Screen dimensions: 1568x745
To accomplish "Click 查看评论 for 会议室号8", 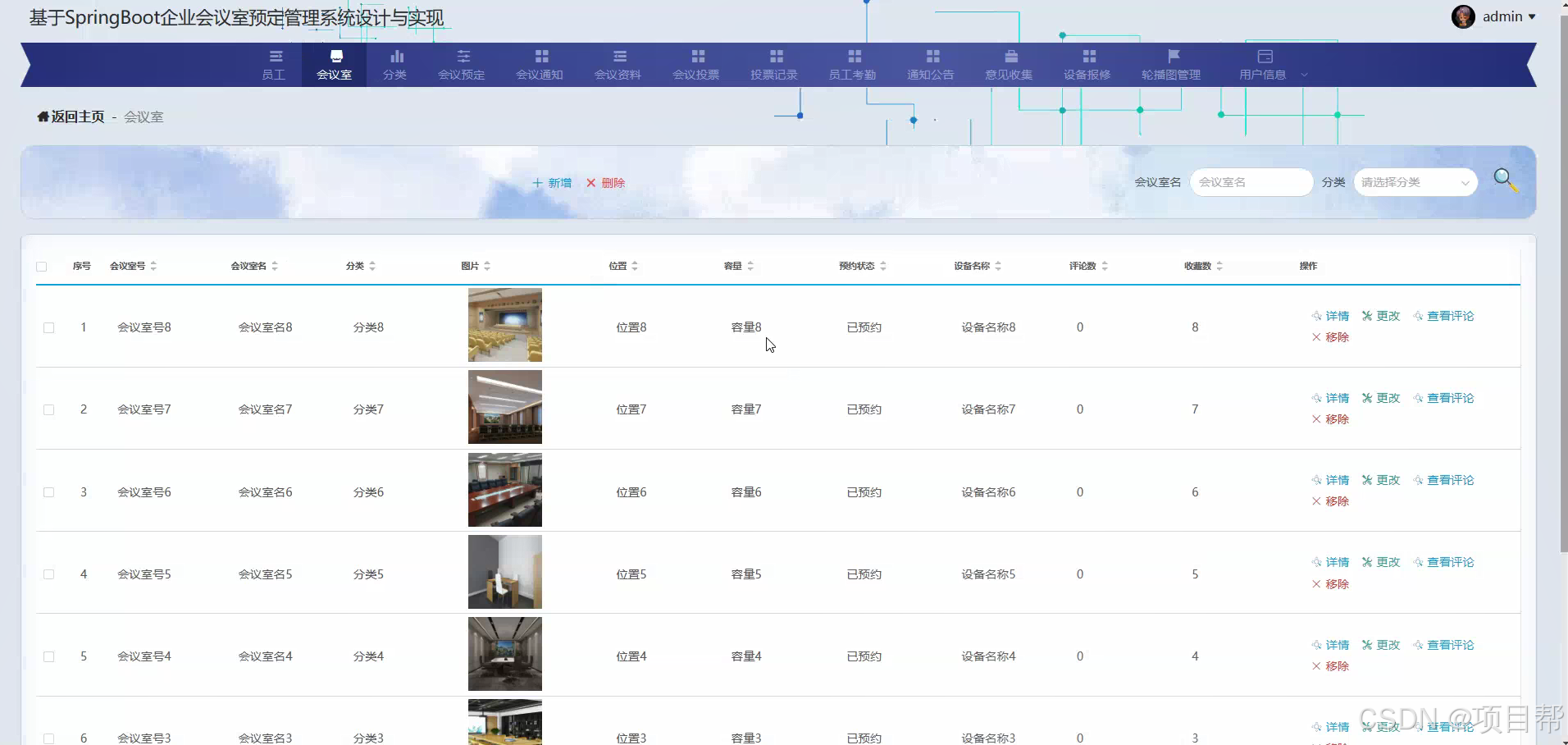I will (x=1443, y=316).
